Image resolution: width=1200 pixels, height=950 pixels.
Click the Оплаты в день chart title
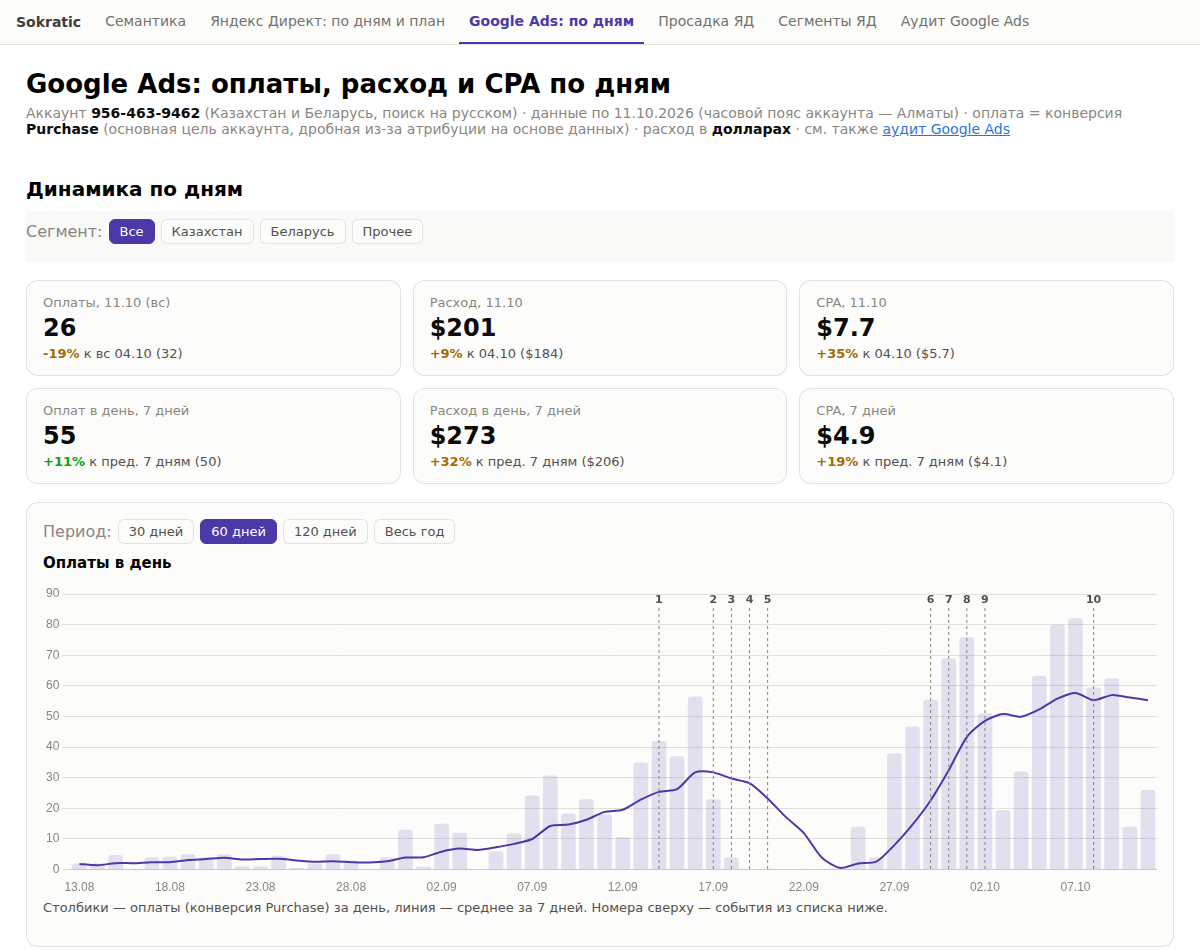tap(107, 563)
